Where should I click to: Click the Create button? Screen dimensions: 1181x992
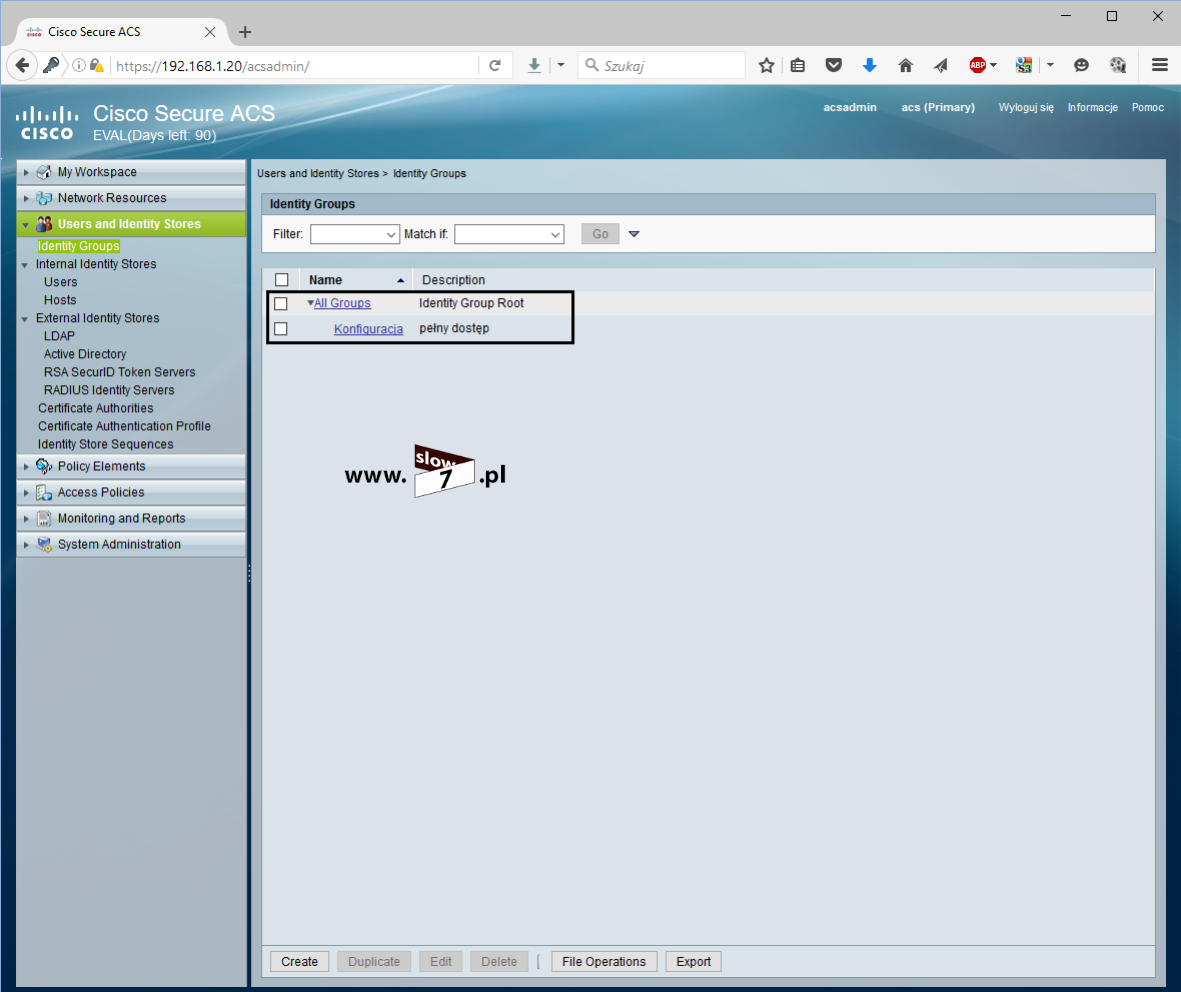click(x=300, y=962)
